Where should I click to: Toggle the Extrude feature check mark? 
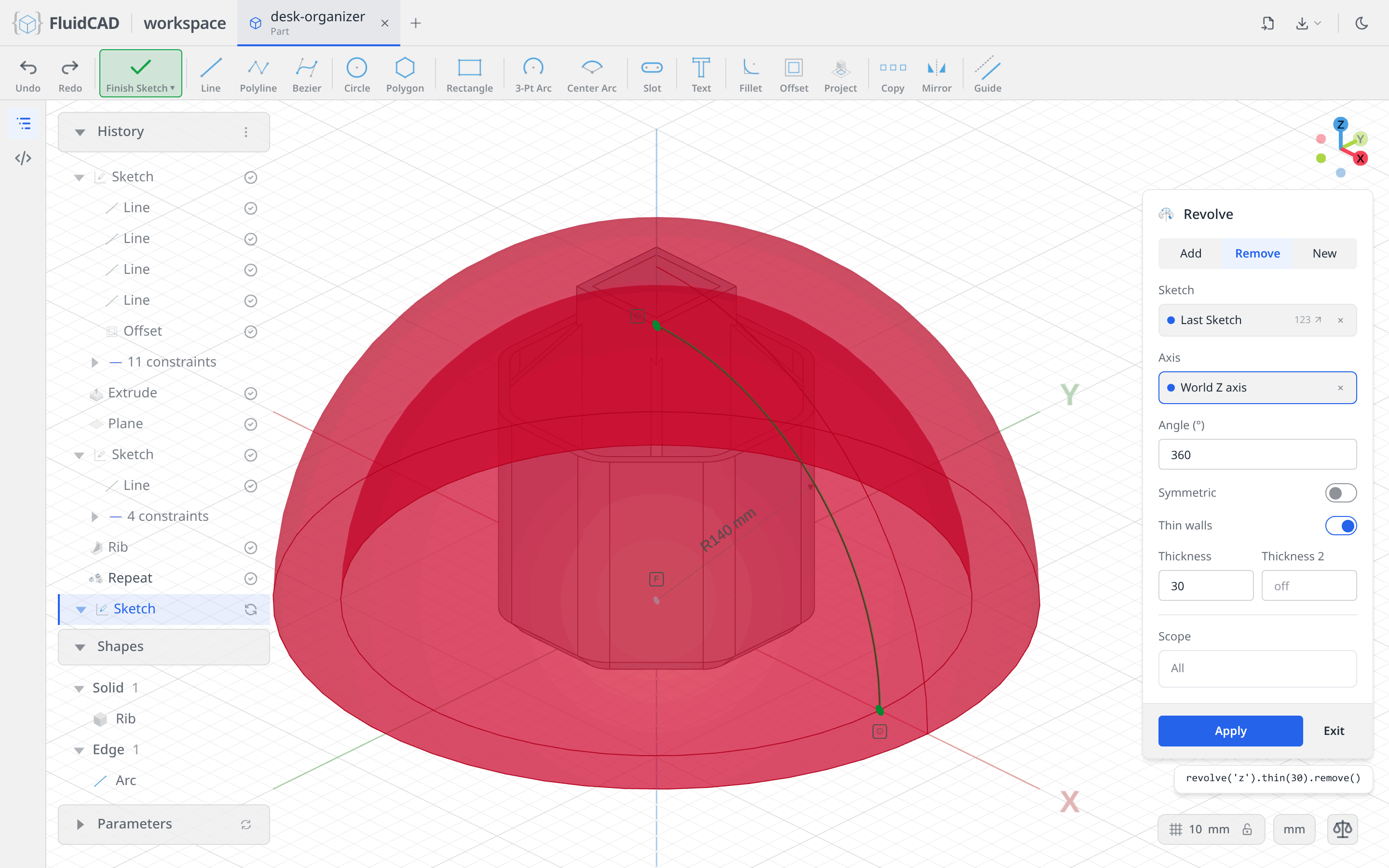(x=250, y=393)
